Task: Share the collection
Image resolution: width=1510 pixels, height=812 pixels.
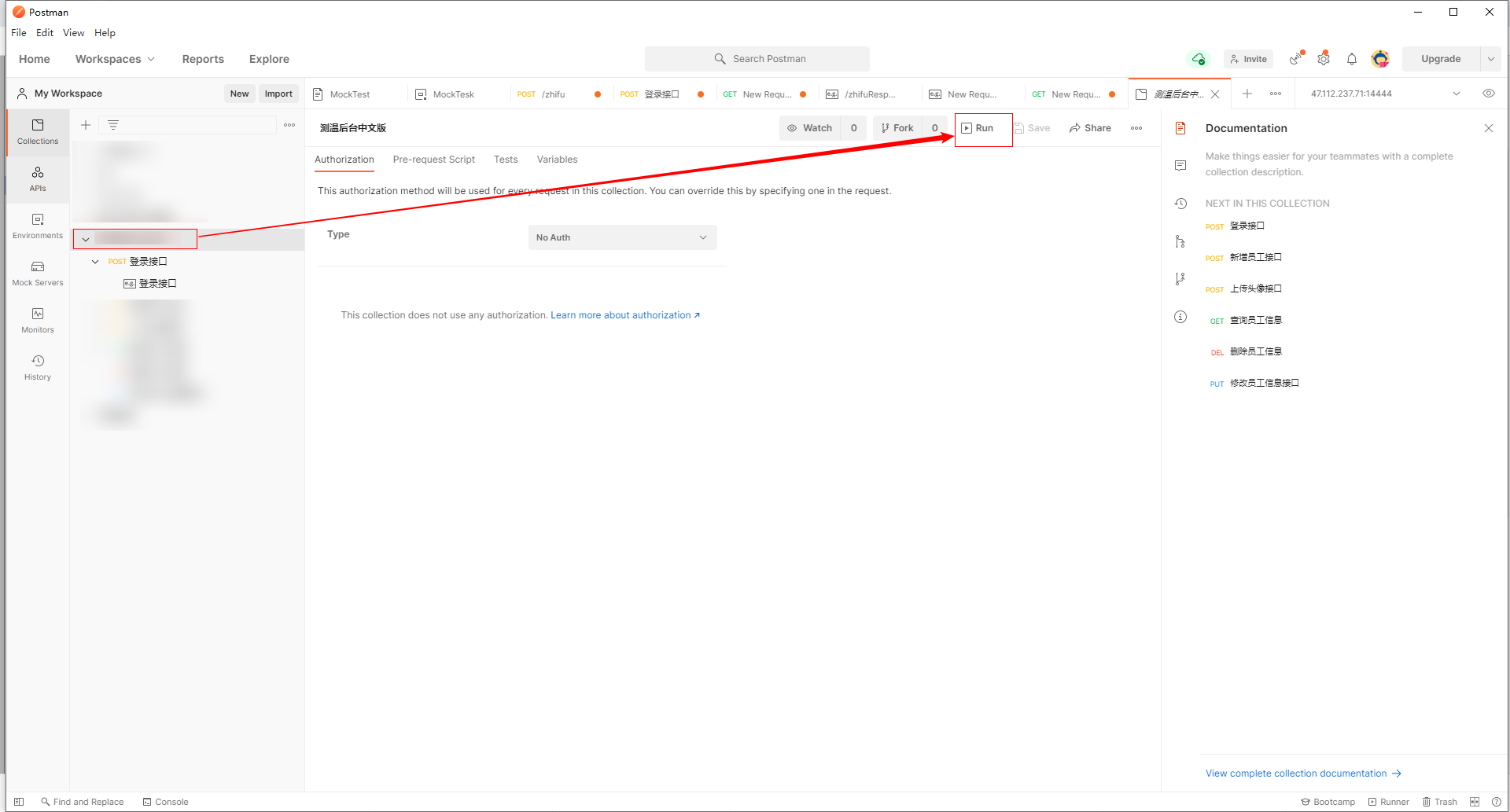Action: [1090, 128]
